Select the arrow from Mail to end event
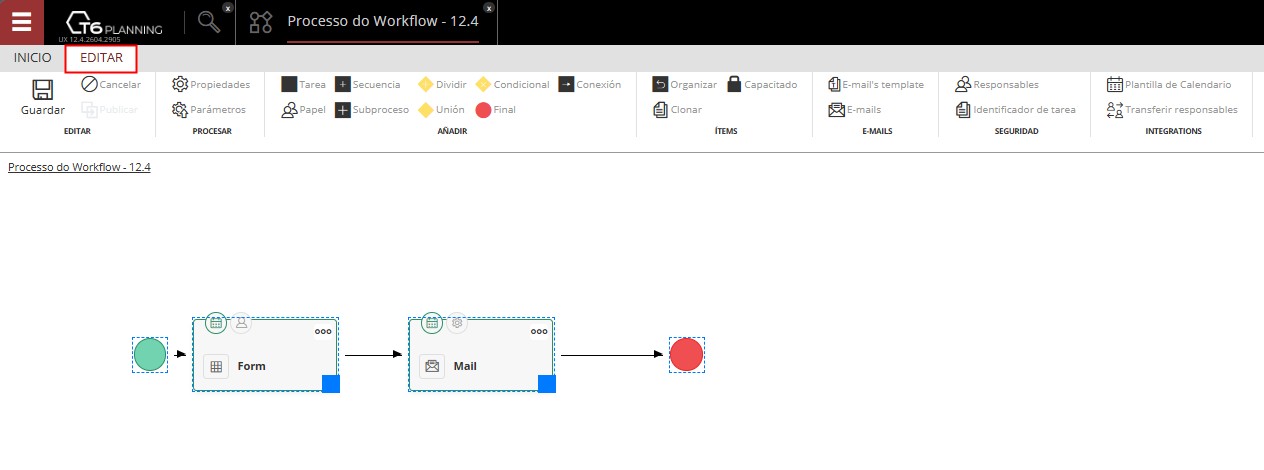 (x=611, y=354)
